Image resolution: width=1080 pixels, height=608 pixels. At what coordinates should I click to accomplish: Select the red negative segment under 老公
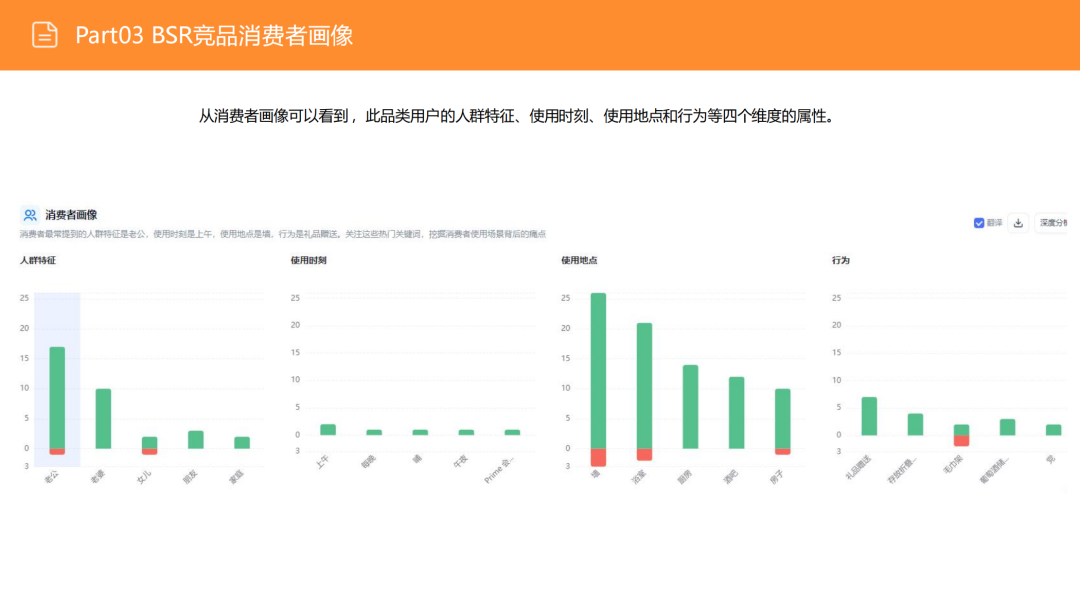(57, 452)
